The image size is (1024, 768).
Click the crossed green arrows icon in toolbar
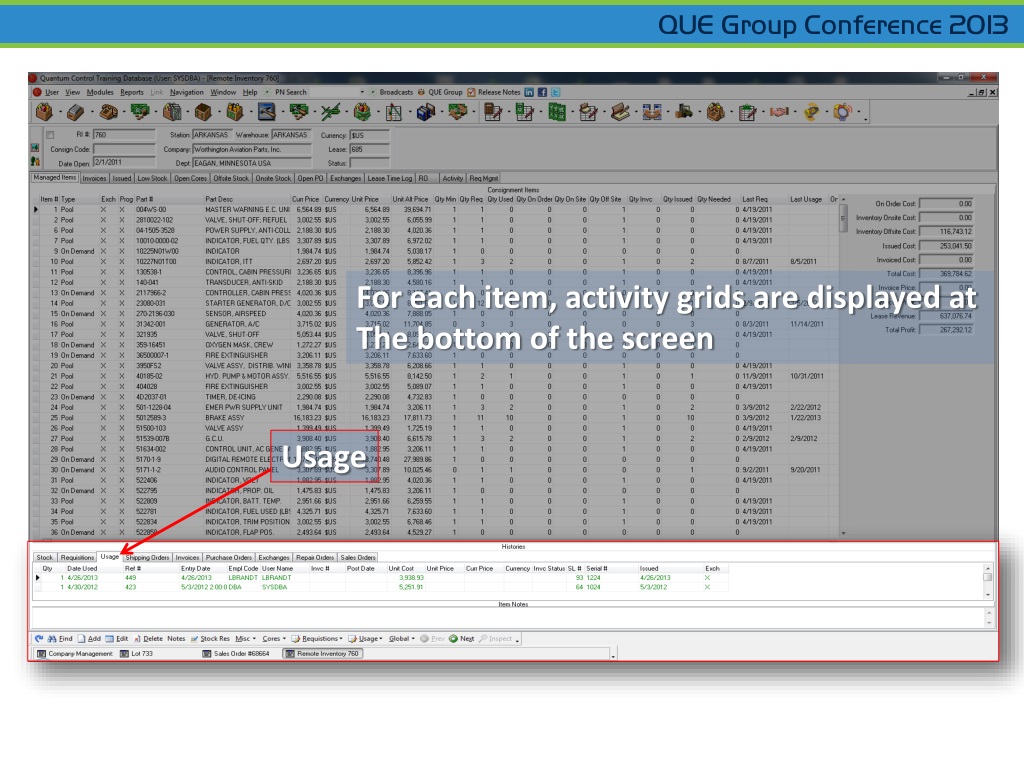[330, 112]
